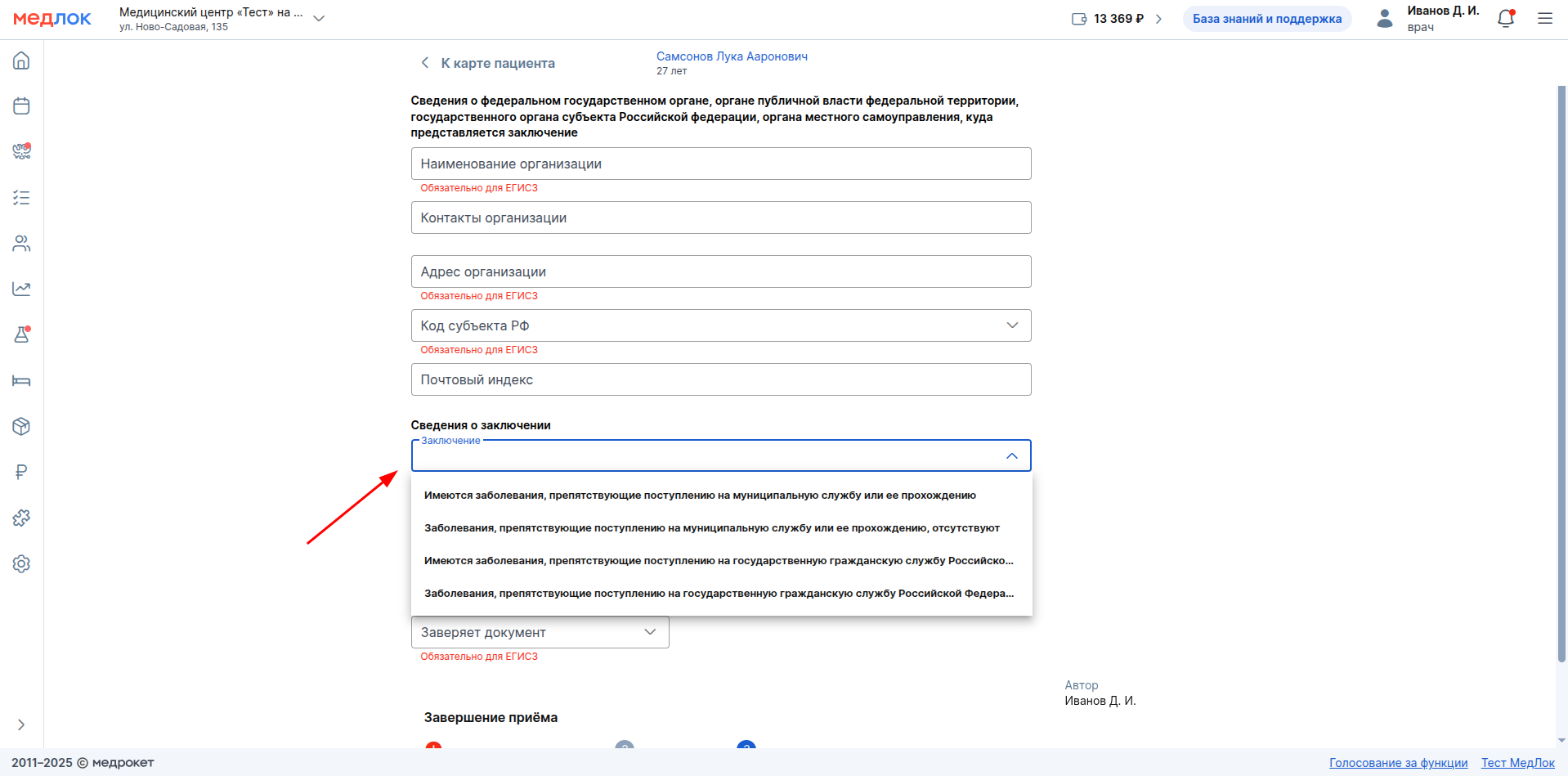Select first option about municipal service diseases
1568x776 pixels.
pyautogui.click(x=700, y=496)
